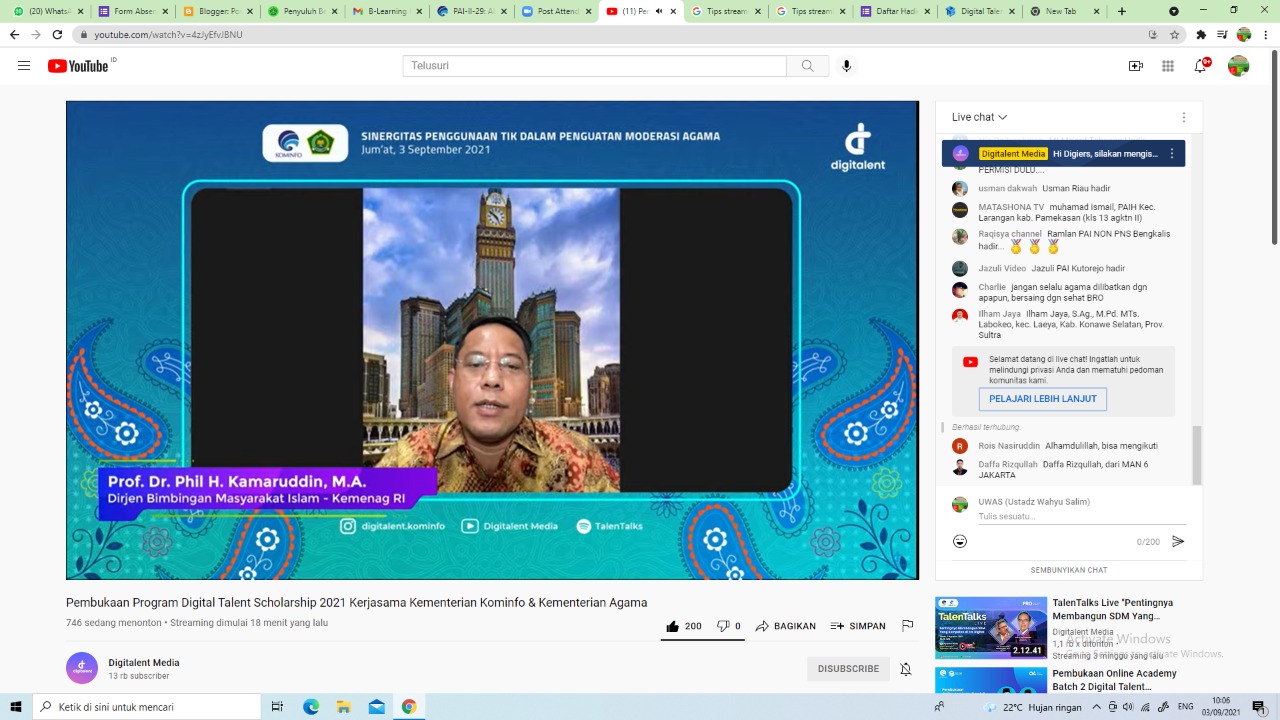Click the video player to pause
The height and width of the screenshot is (720, 1280).
coord(492,340)
